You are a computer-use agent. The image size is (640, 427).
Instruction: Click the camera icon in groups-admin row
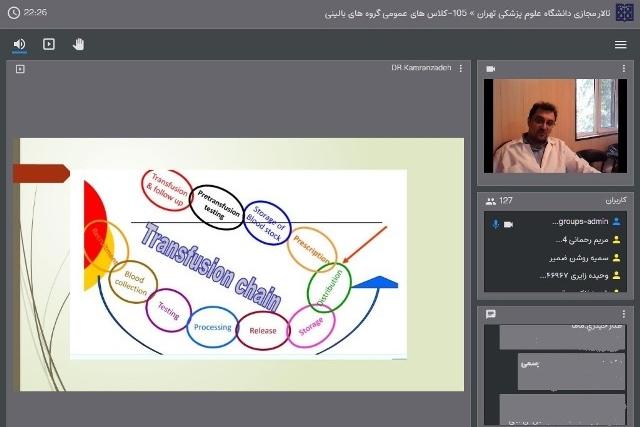click(x=509, y=224)
